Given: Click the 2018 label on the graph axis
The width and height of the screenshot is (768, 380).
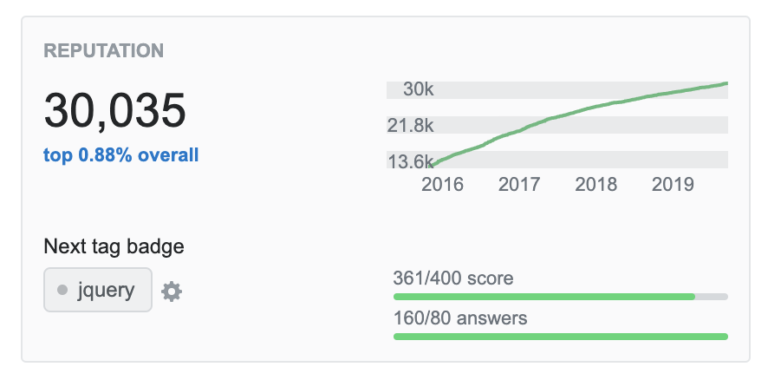Looking at the screenshot, I should pos(596,185).
